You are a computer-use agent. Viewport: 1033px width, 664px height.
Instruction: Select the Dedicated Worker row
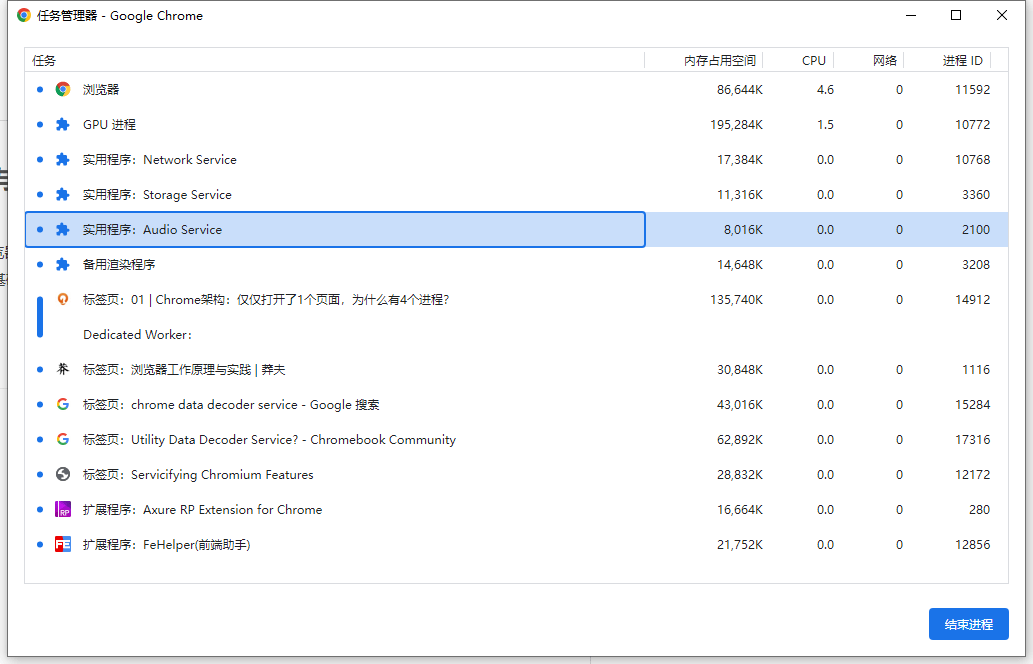pos(516,334)
